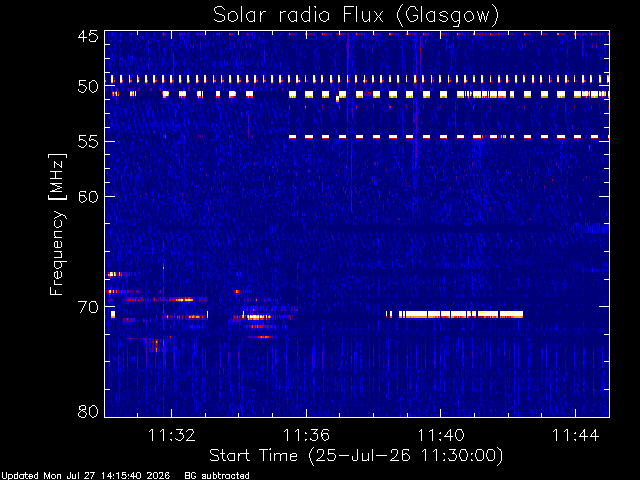Click the Frequency [MHz] axis title
The height and width of the screenshot is (480, 640).
pos(57,224)
